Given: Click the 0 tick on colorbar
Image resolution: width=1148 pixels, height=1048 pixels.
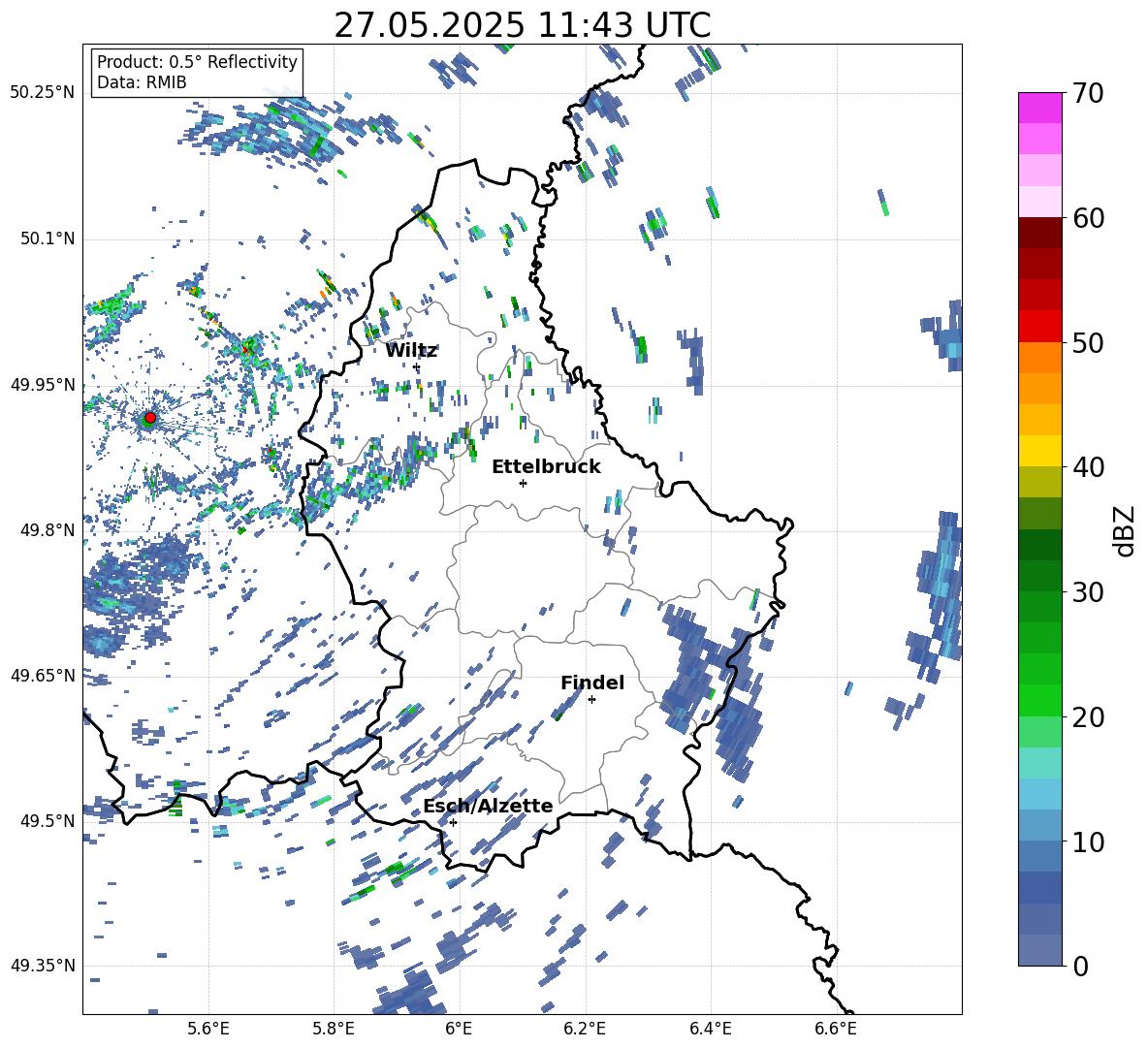Looking at the screenshot, I should click(x=1080, y=966).
